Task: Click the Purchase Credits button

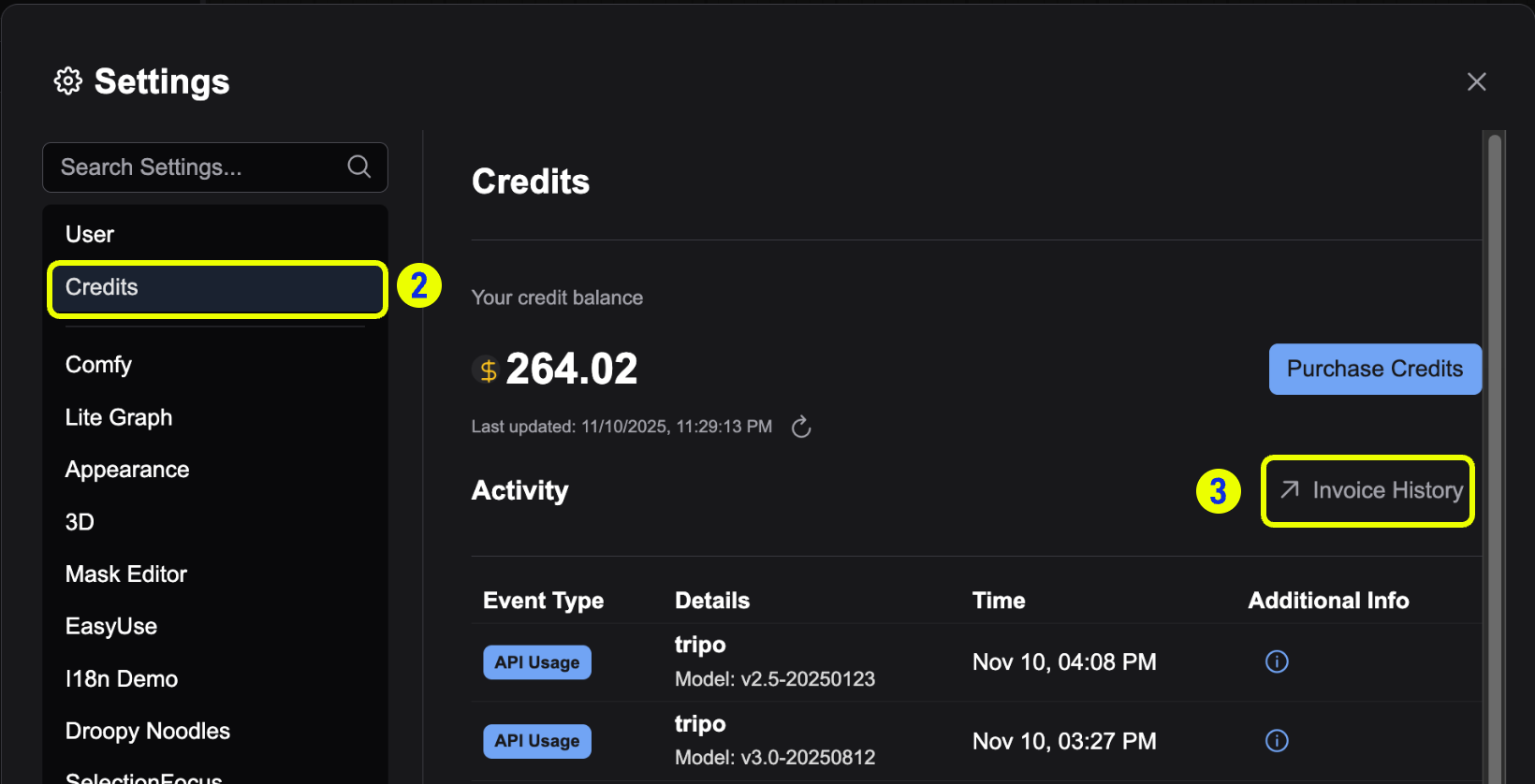Action: [1374, 369]
